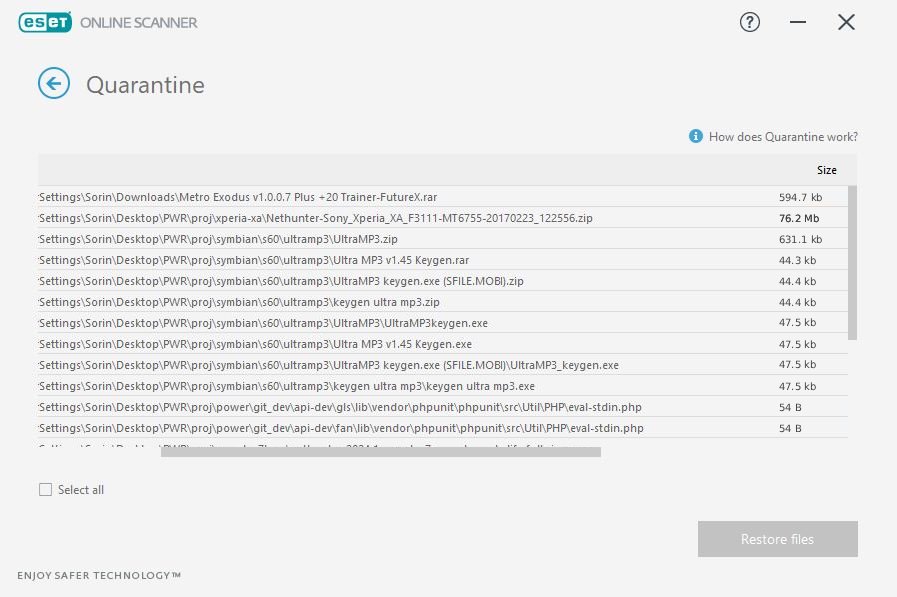Select the UltraMP3\UltraMP3keygen.exe row
Viewport: 897px width, 597px height.
coord(443,323)
